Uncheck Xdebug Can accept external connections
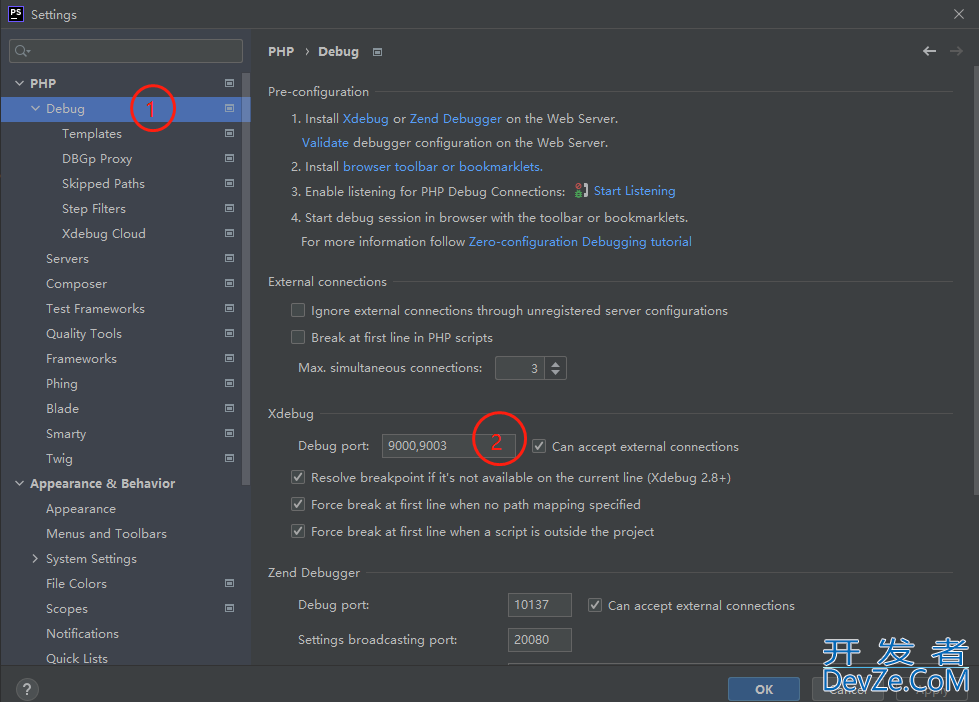Image resolution: width=979 pixels, height=702 pixels. [539, 446]
